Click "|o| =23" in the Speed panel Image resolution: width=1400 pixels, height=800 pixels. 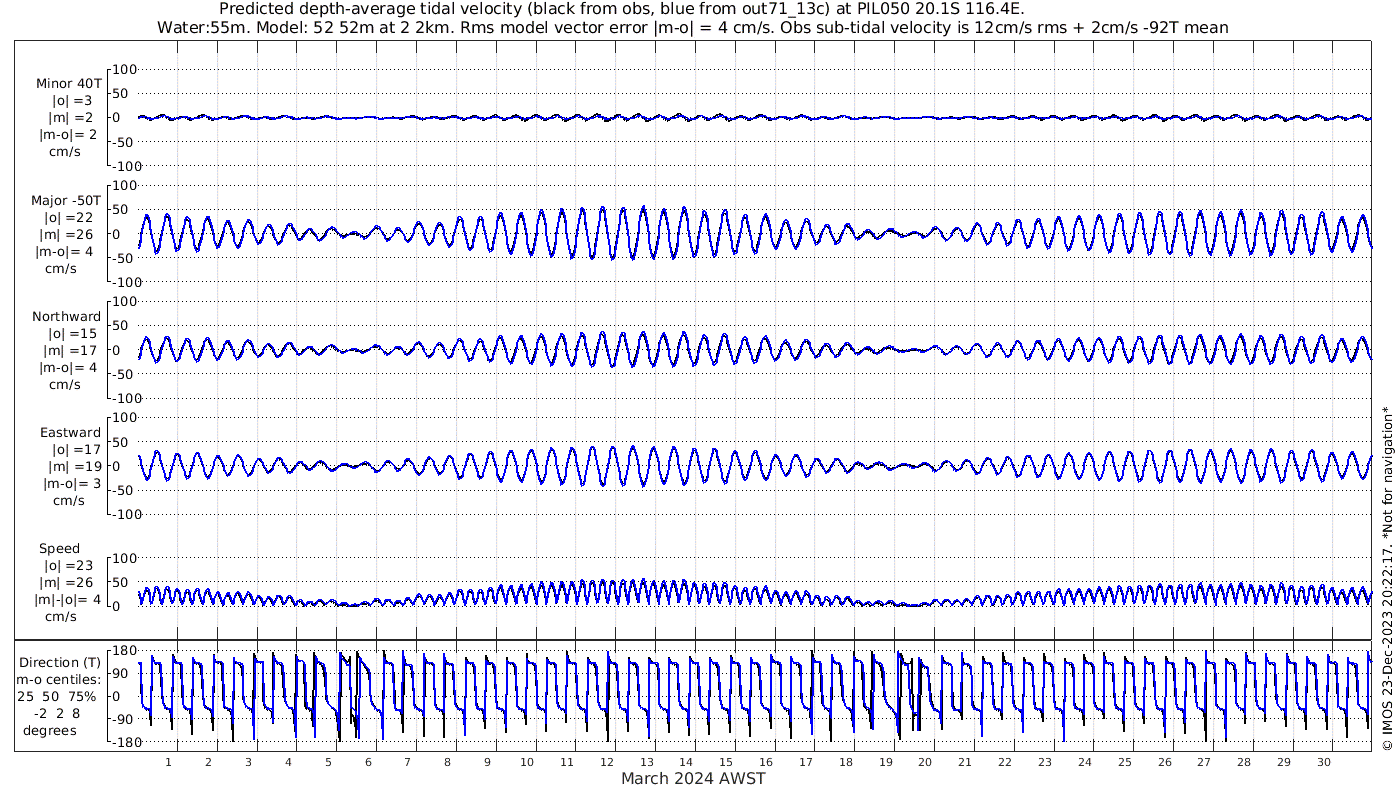pyautogui.click(x=68, y=566)
